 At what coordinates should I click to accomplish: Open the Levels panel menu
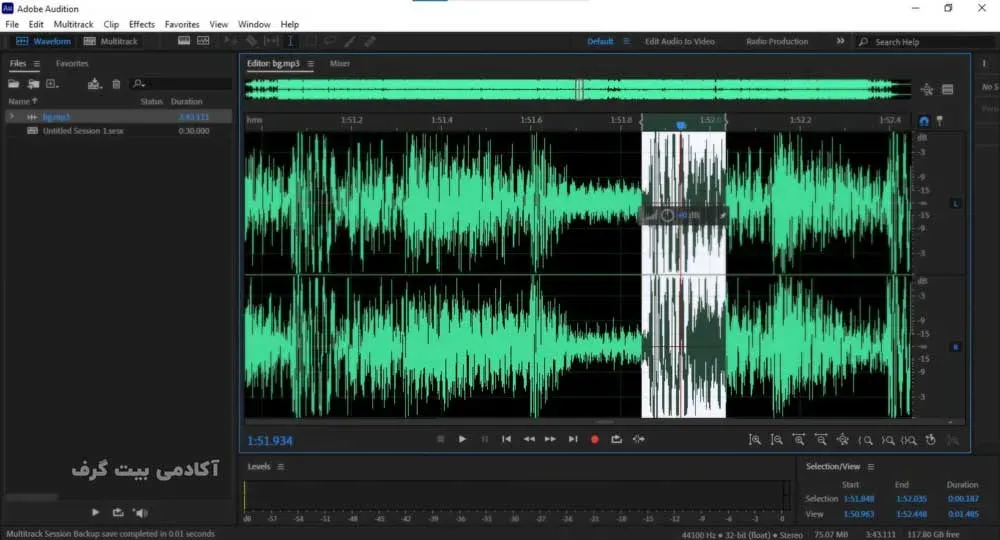point(281,467)
